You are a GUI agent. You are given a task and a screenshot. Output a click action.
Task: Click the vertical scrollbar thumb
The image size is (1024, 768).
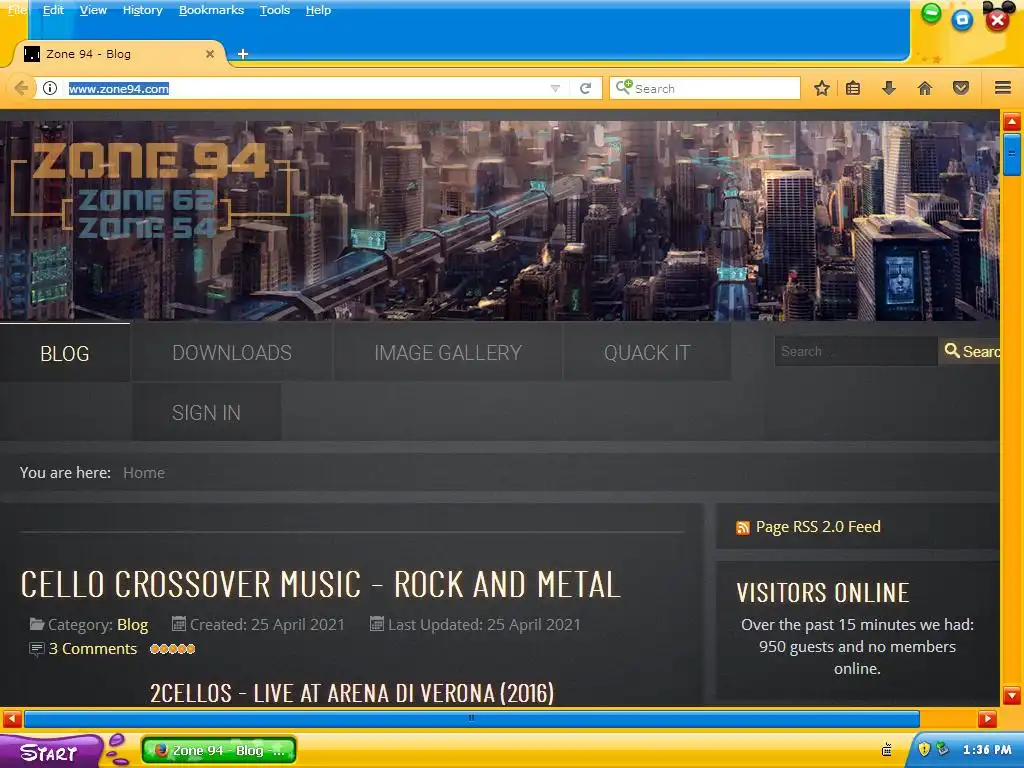tap(1012, 154)
